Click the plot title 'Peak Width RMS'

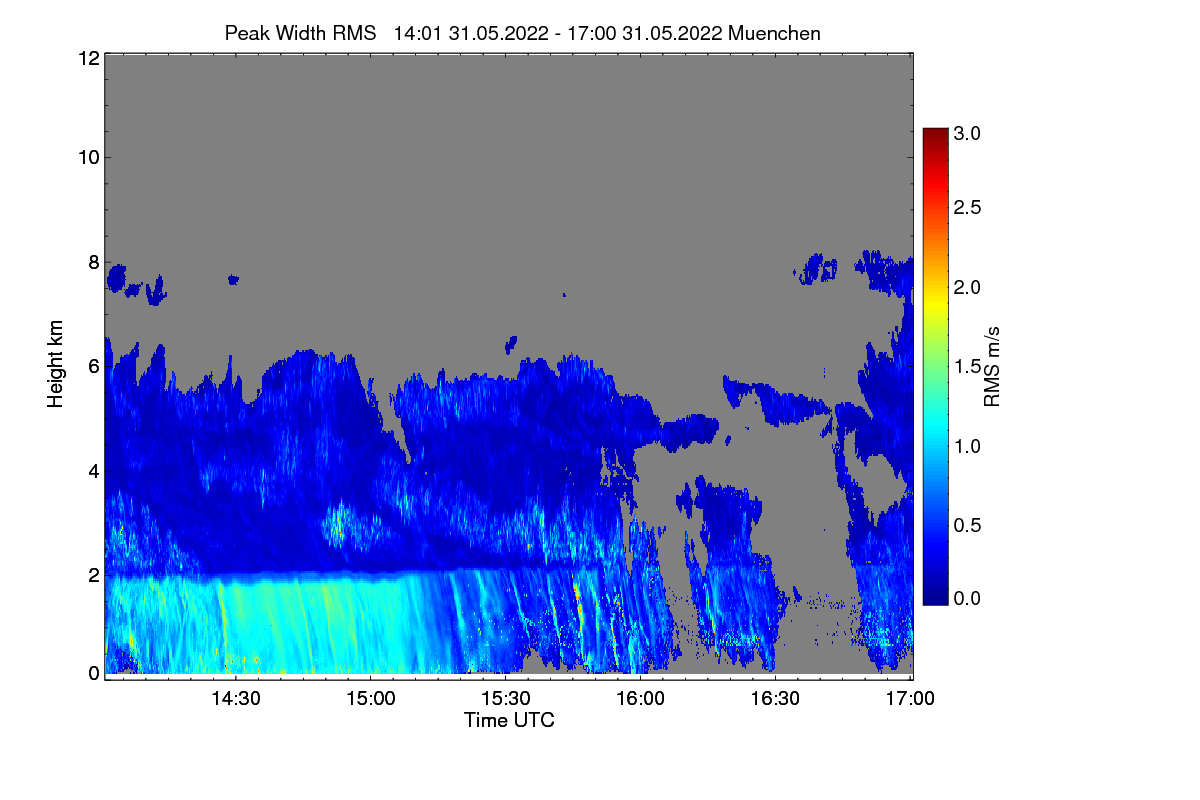click(x=300, y=33)
